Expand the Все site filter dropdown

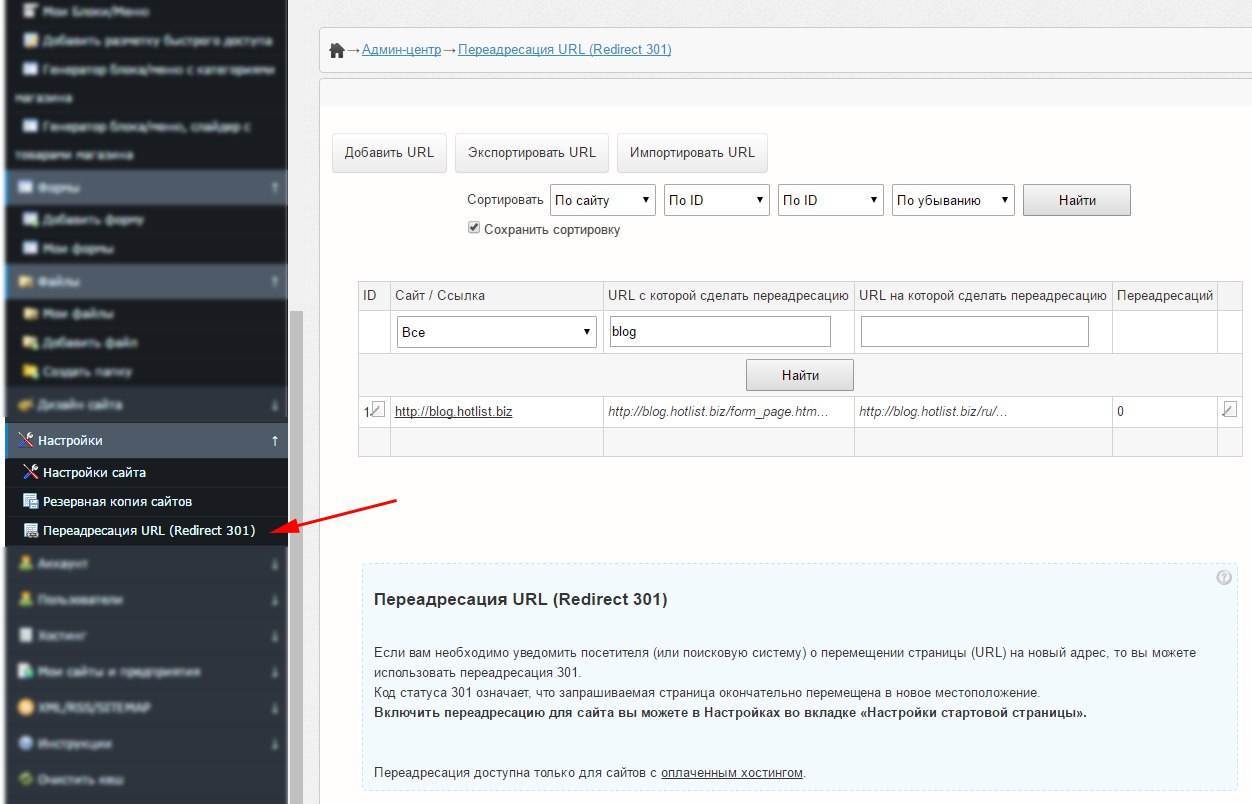[x=497, y=332]
